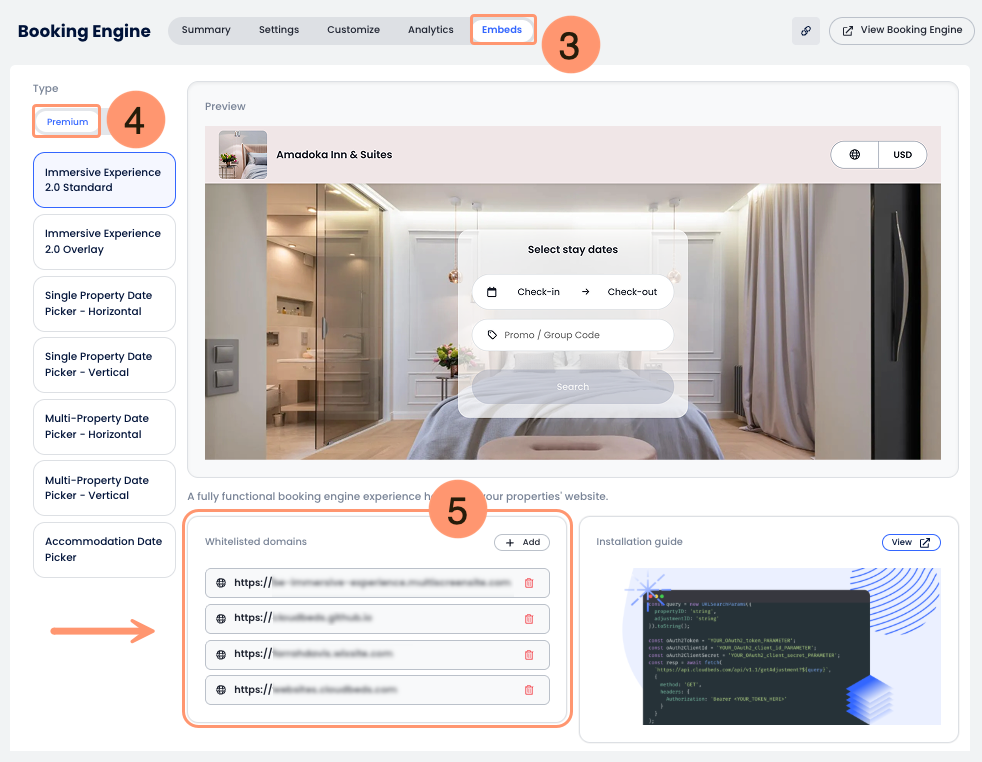The width and height of the screenshot is (982, 762).
Task: Delete the multiscreensite.com whitelisted domain
Action: (x=529, y=583)
